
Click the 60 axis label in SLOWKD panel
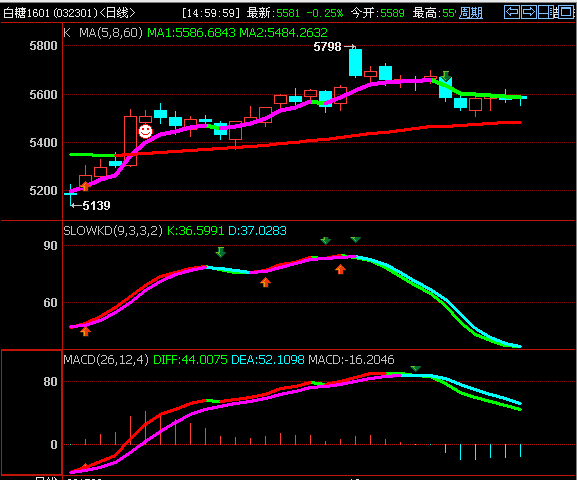50,303
